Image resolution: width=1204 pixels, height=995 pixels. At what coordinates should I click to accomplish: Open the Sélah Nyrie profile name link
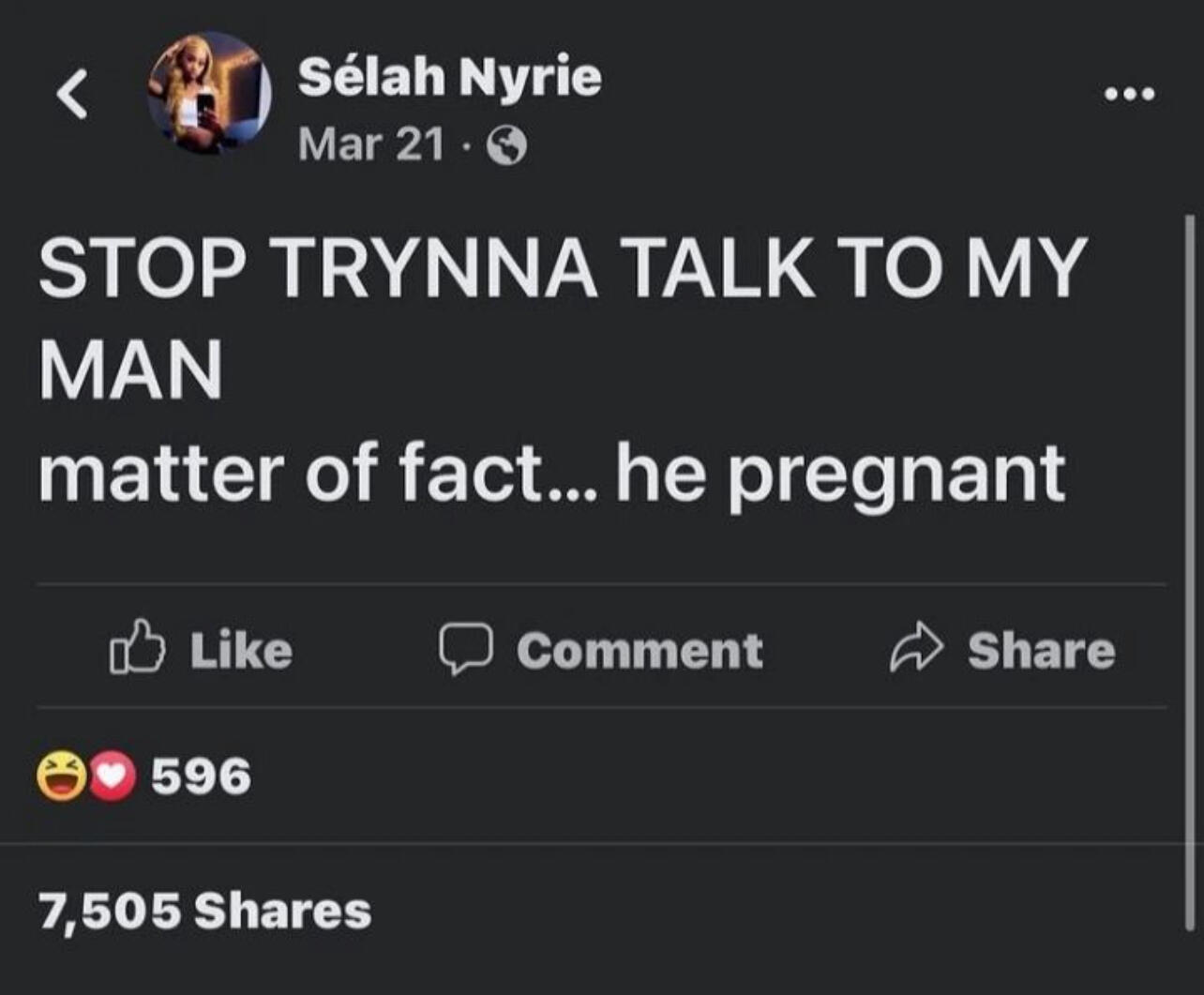[449, 77]
